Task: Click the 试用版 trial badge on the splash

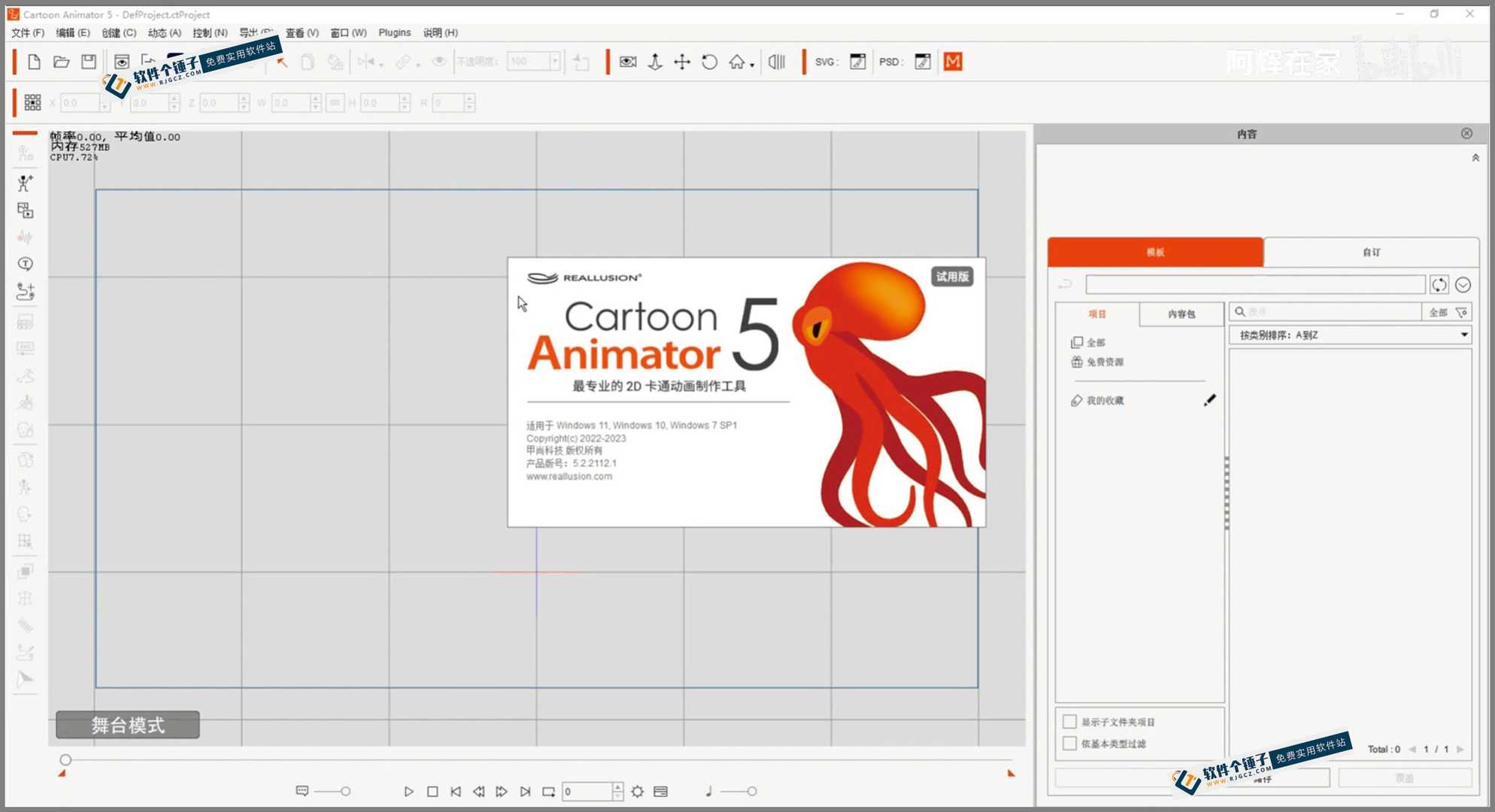Action: [952, 277]
